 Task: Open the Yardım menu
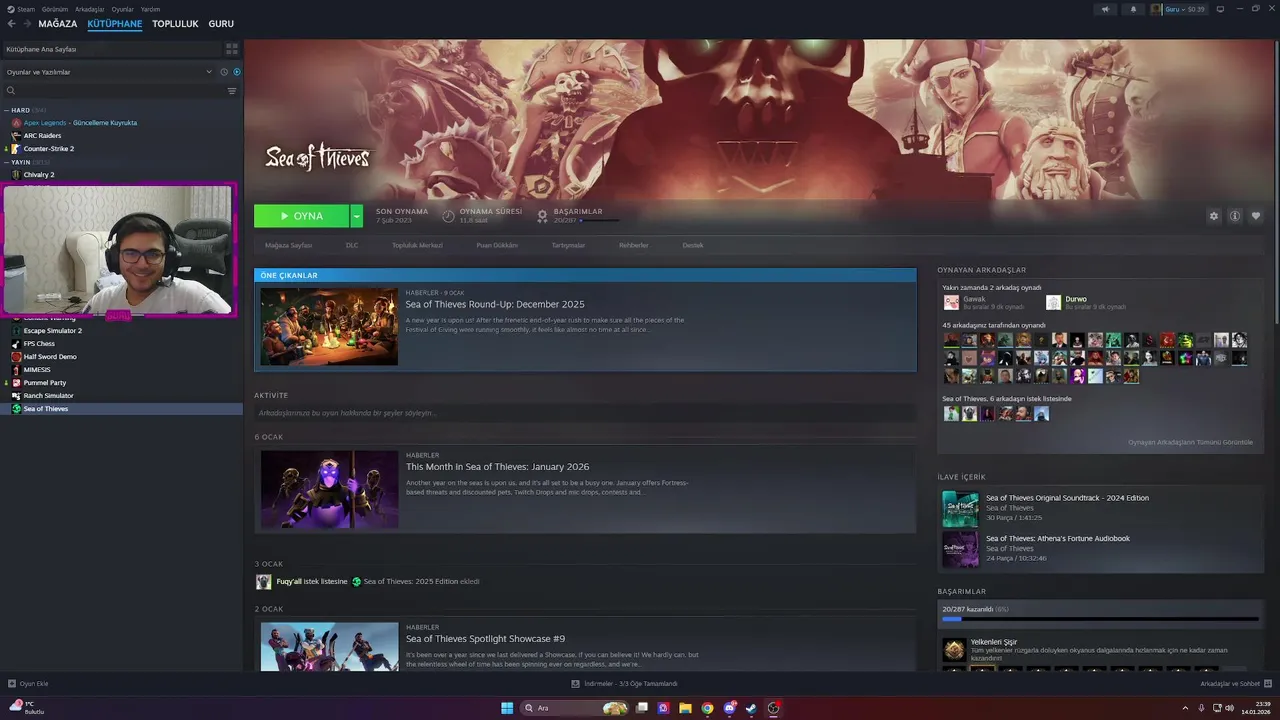pyautogui.click(x=150, y=9)
